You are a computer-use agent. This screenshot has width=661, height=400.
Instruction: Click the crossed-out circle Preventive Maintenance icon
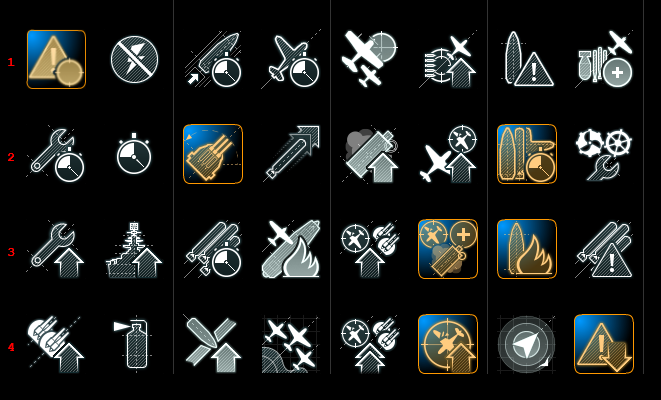pos(134,59)
